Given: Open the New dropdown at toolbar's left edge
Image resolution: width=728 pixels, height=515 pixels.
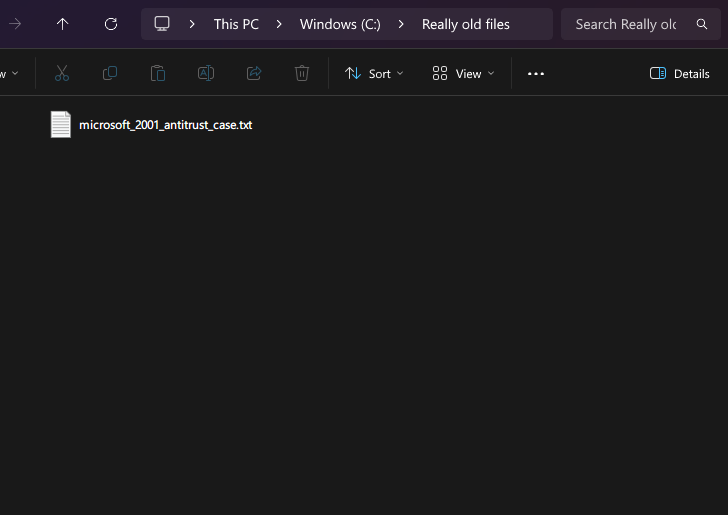Looking at the screenshot, I should coord(9,73).
